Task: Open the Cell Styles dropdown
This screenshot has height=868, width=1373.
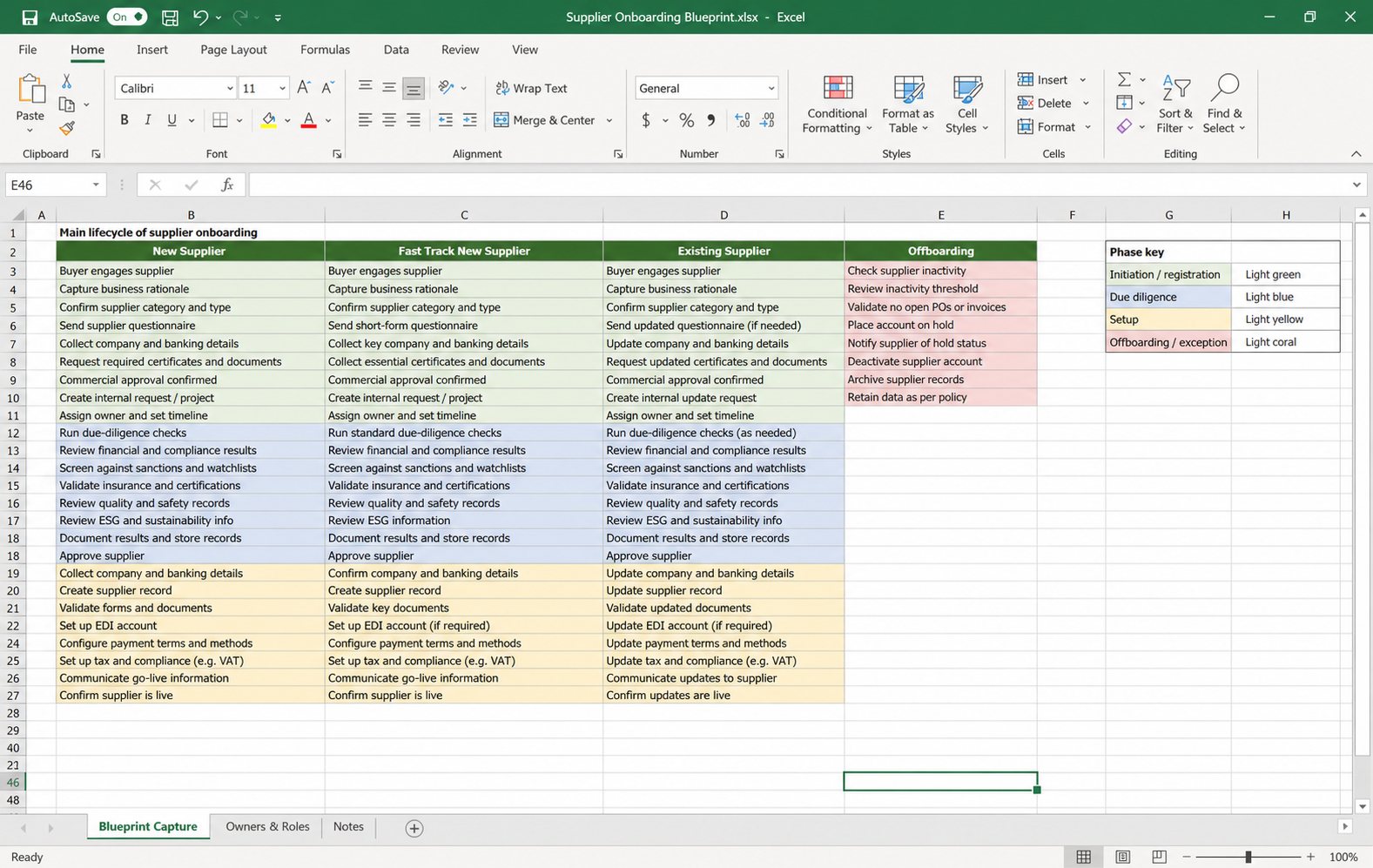Action: click(967, 104)
